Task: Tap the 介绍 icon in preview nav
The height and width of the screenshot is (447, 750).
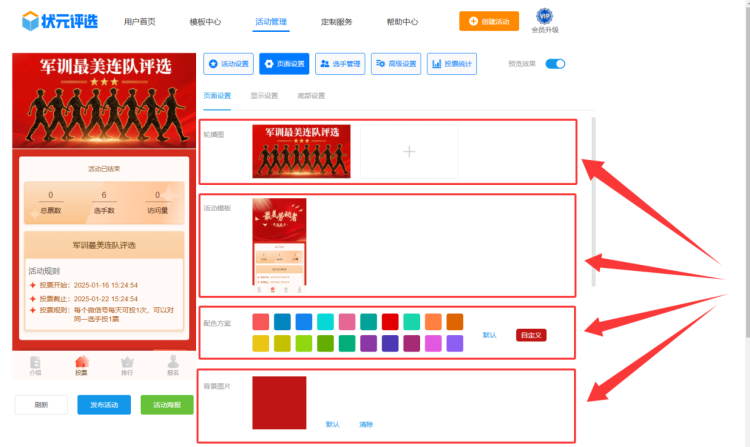Action: point(35,365)
